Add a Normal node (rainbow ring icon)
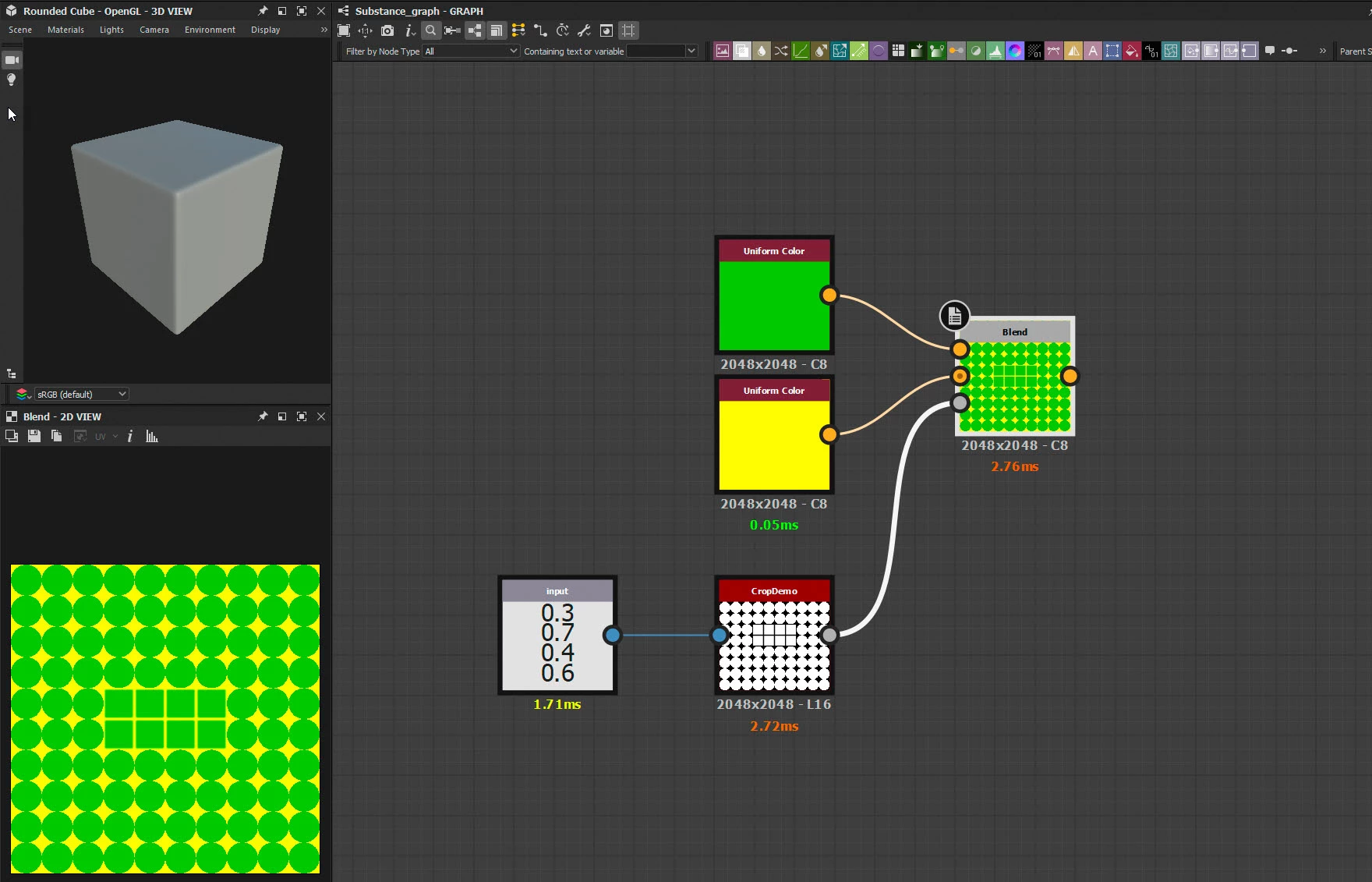Screen dimensions: 1372x882 point(1015,51)
